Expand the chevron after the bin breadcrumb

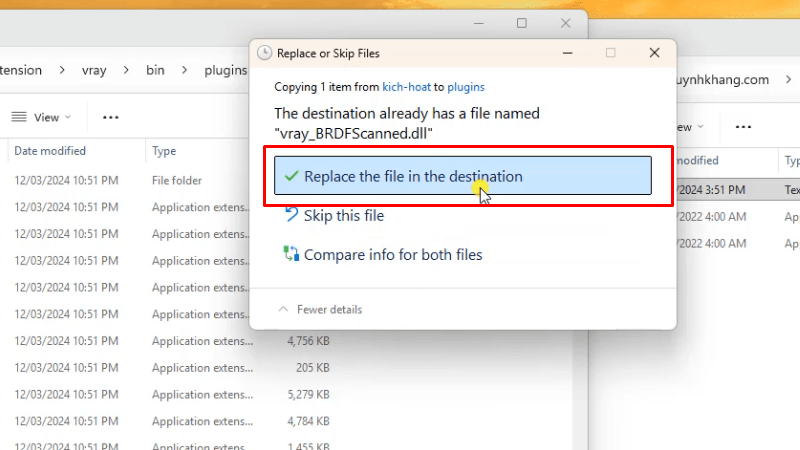click(x=182, y=70)
